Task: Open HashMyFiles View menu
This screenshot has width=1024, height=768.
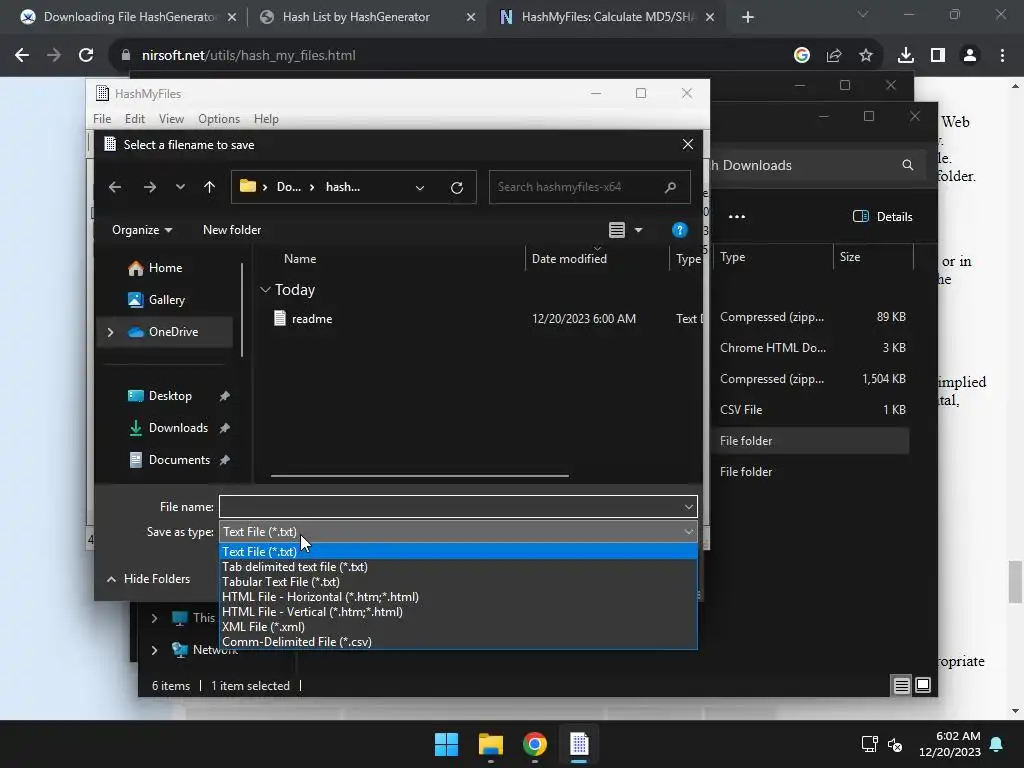Action: coord(171,119)
